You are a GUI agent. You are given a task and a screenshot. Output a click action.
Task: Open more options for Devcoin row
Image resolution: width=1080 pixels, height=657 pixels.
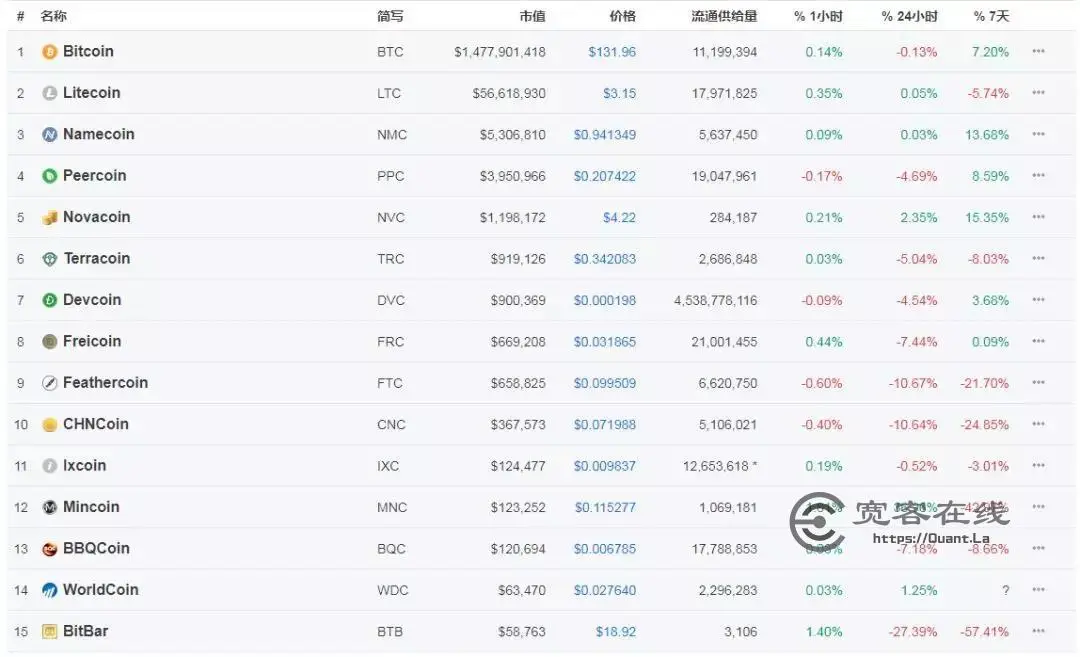[x=1039, y=300]
